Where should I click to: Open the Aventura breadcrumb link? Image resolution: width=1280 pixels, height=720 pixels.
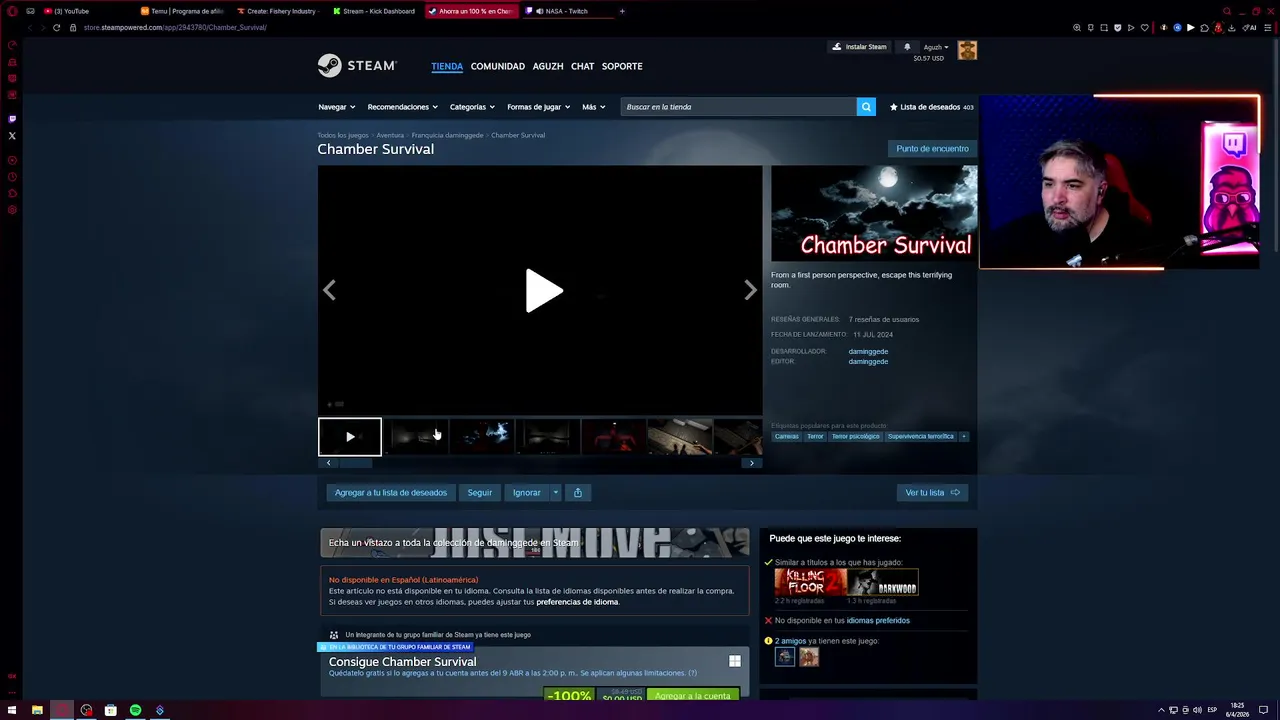tap(390, 135)
